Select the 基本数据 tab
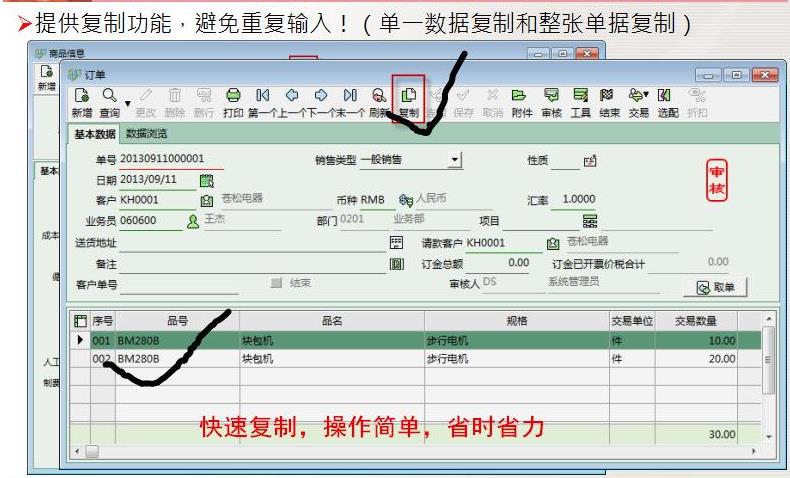This screenshot has width=790, height=478. [95, 134]
